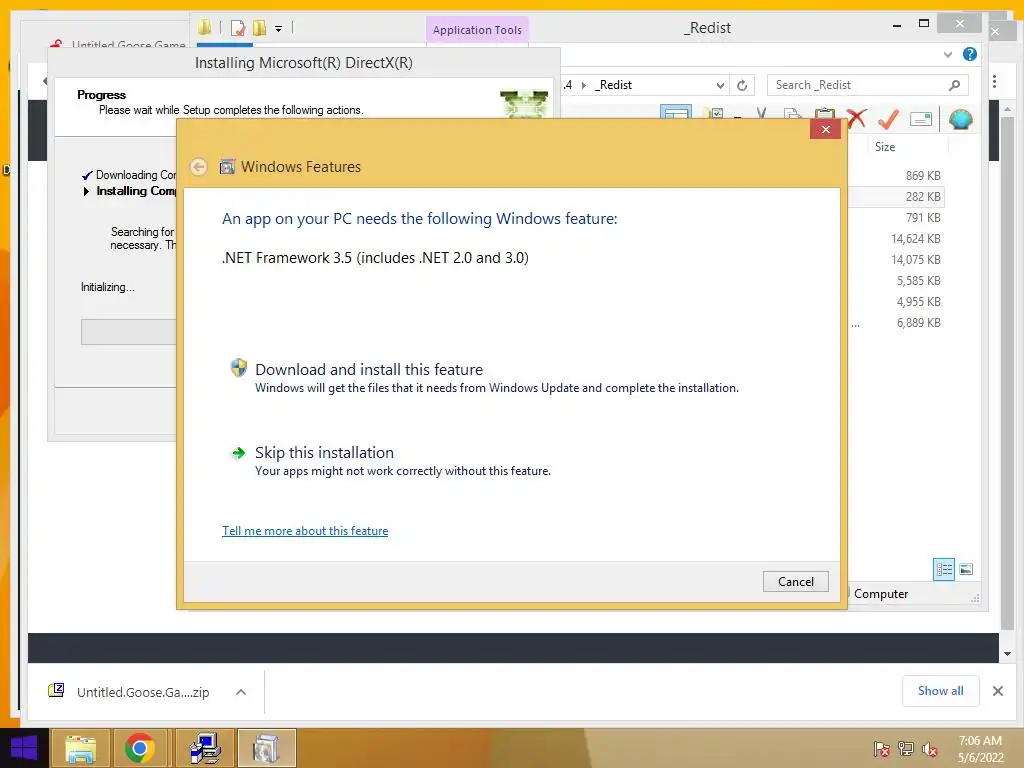The image size is (1024, 768).
Task: Close the Windows Features dialog
Action: pos(825,129)
